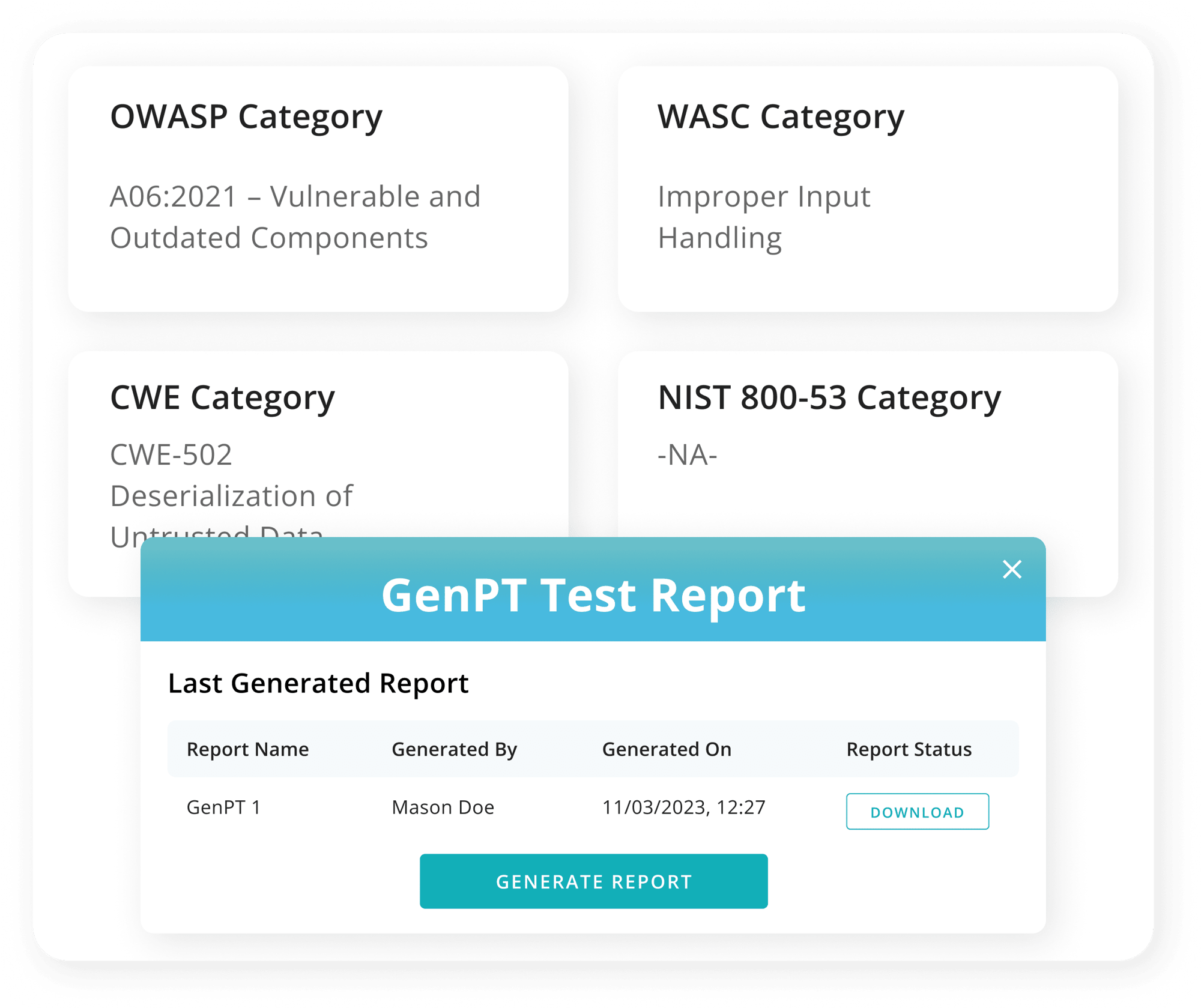Viewport: 1201px width, 1008px height.
Task: Select the GenPT 1 report name
Action: 223,807
